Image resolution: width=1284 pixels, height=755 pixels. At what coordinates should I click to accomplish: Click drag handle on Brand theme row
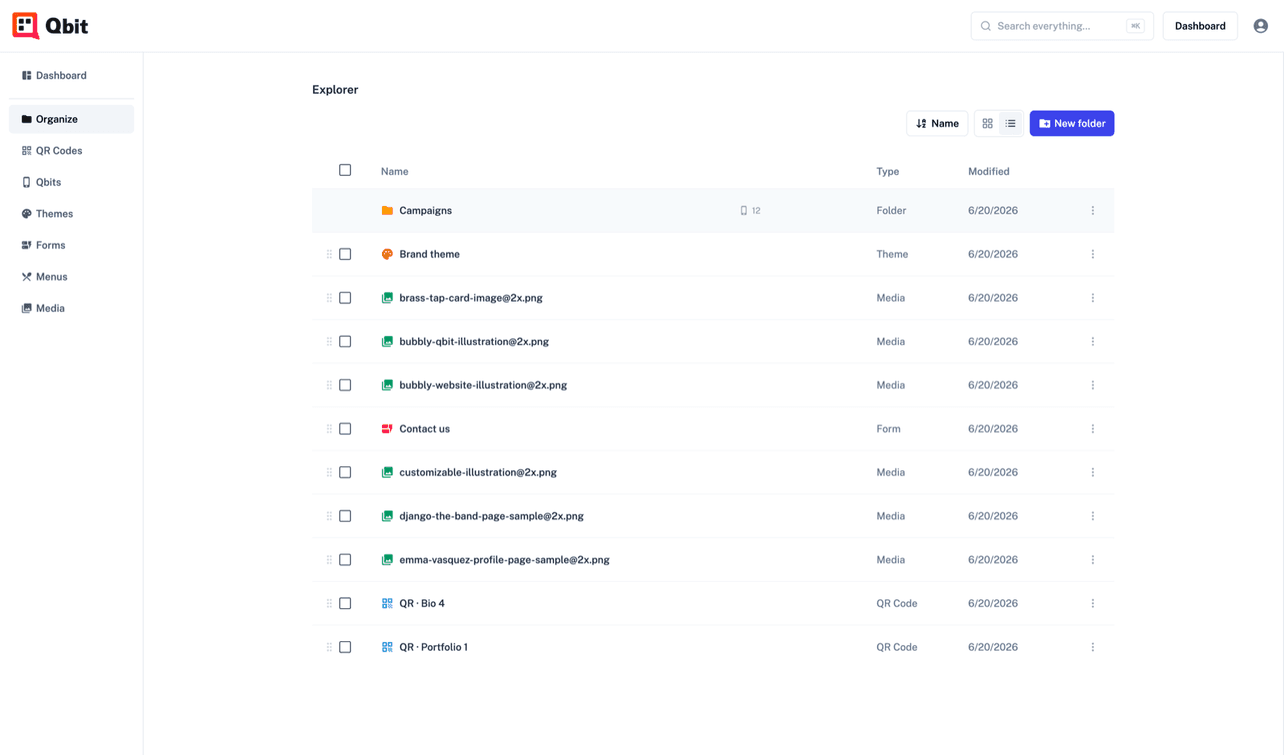coord(329,254)
